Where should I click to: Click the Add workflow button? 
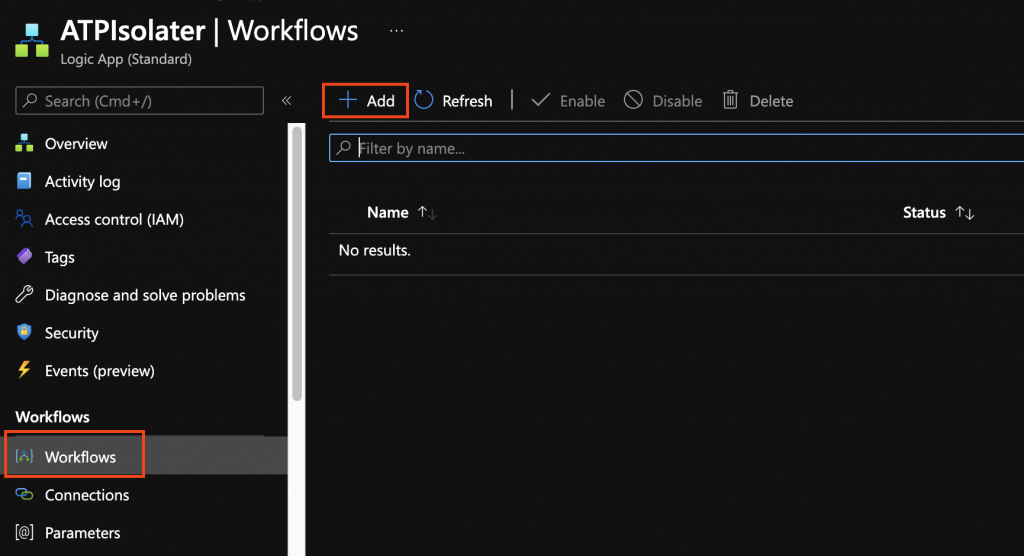pos(366,101)
